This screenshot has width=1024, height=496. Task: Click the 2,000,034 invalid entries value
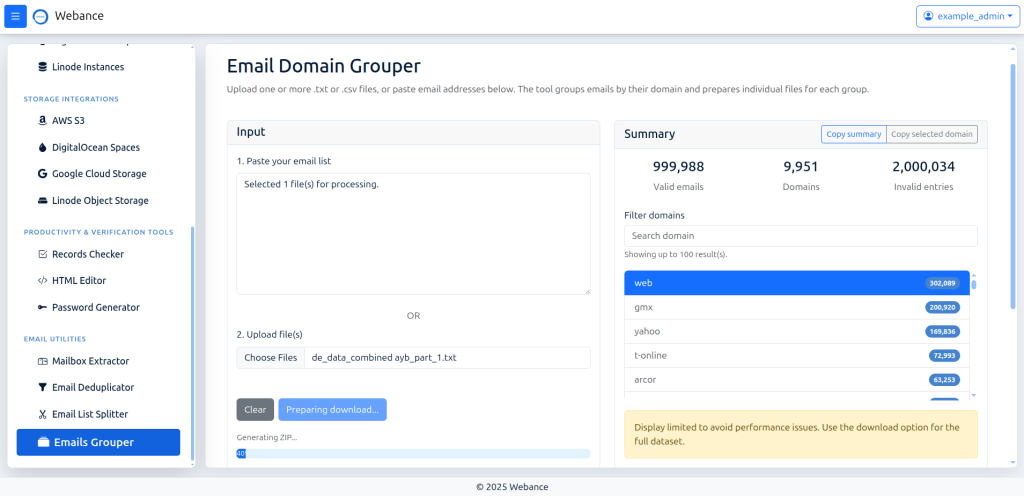(x=923, y=167)
